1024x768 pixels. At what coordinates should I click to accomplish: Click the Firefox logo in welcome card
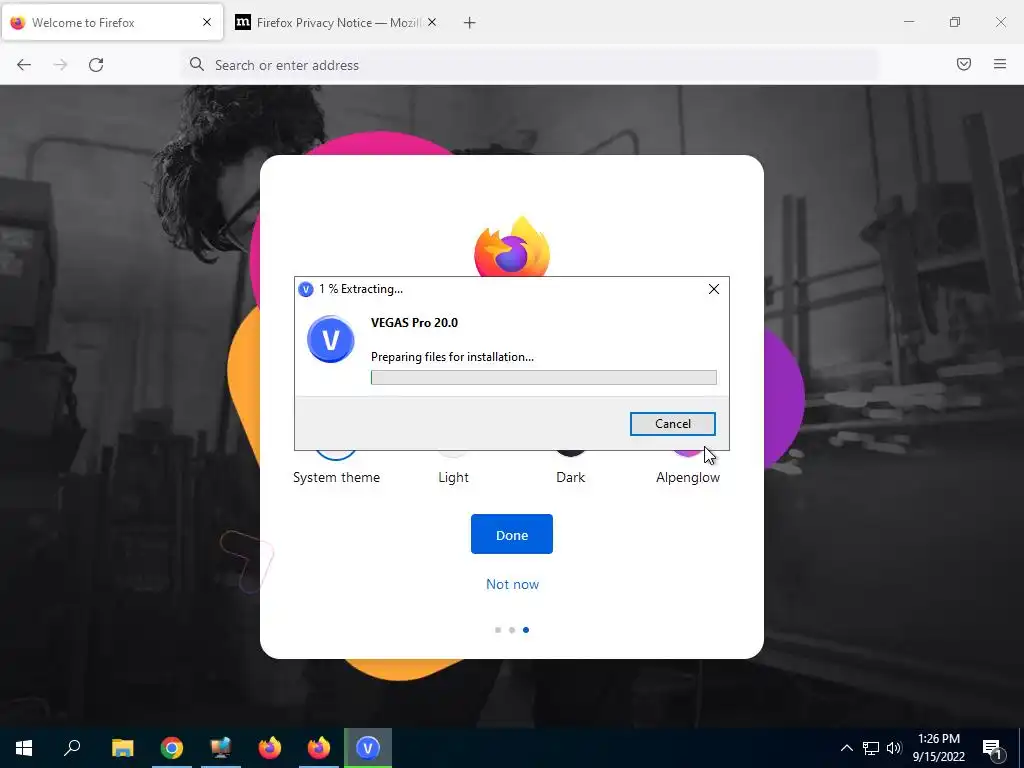(512, 246)
